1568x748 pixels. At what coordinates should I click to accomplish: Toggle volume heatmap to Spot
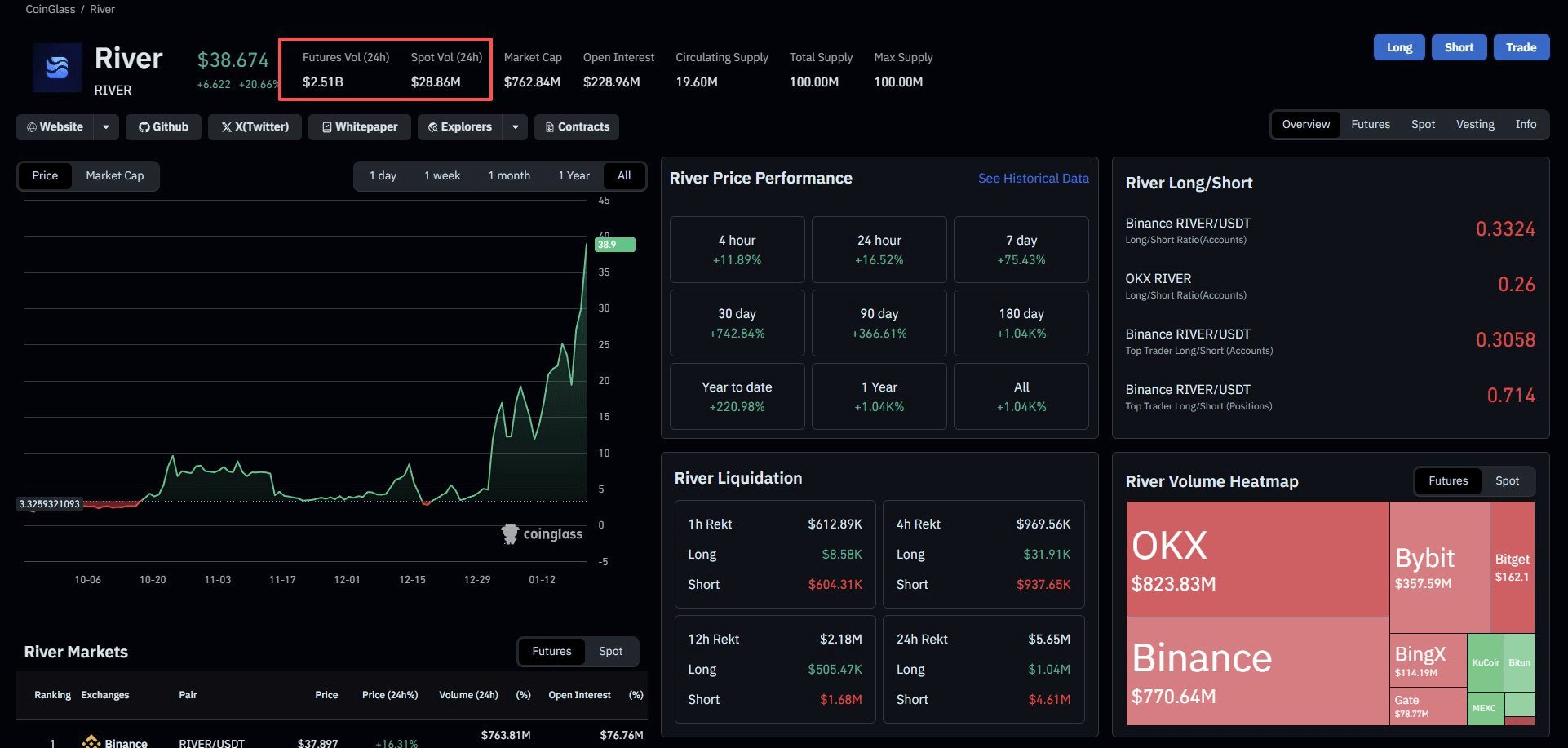point(1506,481)
